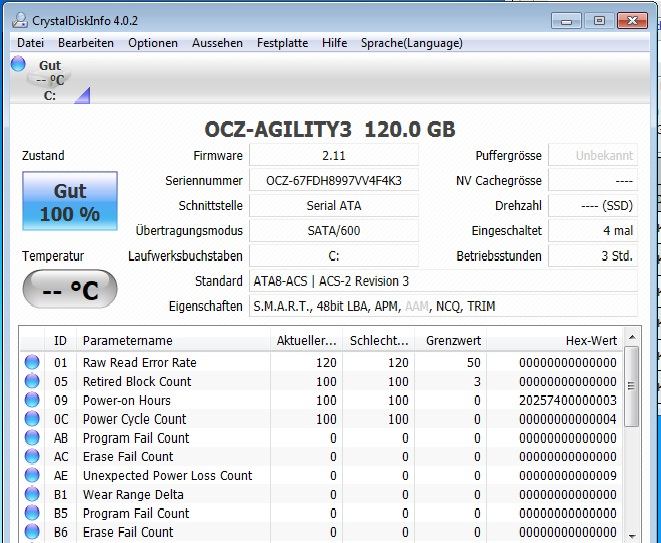Click the Eingeschaltet 4 mal field
This screenshot has width=661, height=543.
coord(593,231)
